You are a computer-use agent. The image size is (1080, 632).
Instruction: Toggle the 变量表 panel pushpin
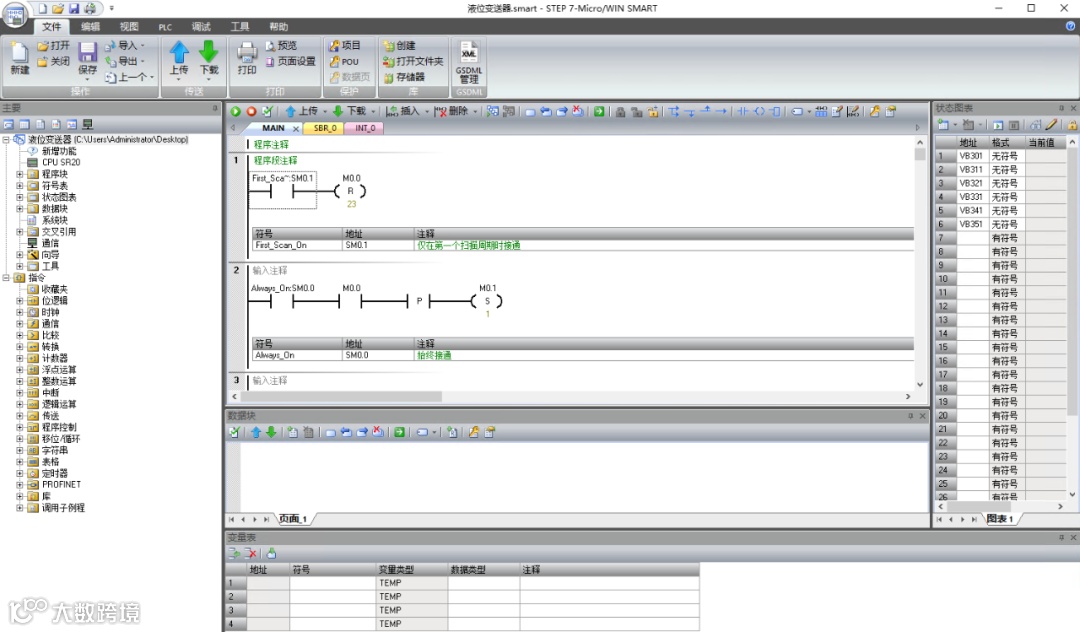point(1061,537)
